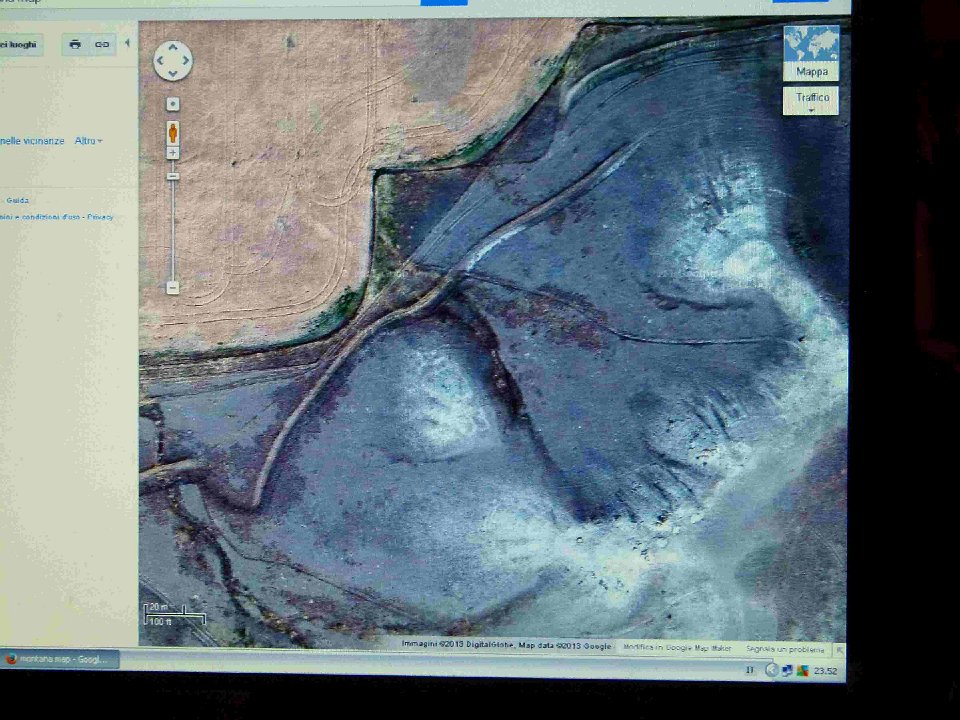Screen dimensions: 960x720
Task: Zoom in with the plus button
Action: click(x=173, y=153)
